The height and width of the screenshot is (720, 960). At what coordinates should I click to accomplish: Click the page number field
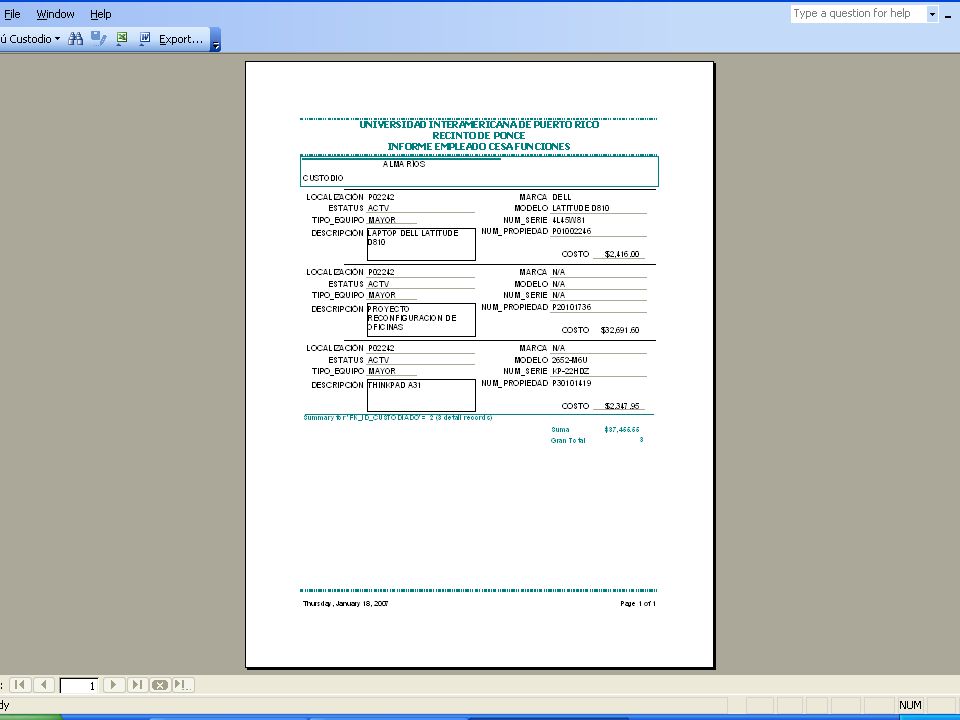[78, 686]
